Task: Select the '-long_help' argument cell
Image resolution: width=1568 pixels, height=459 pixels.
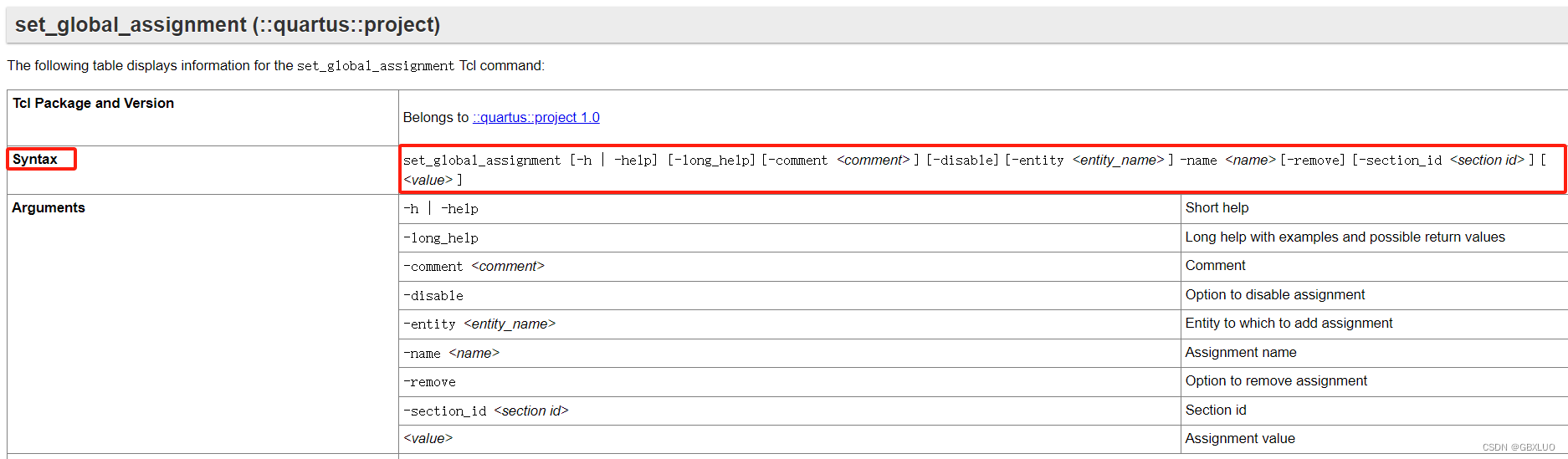Action: click(790, 238)
